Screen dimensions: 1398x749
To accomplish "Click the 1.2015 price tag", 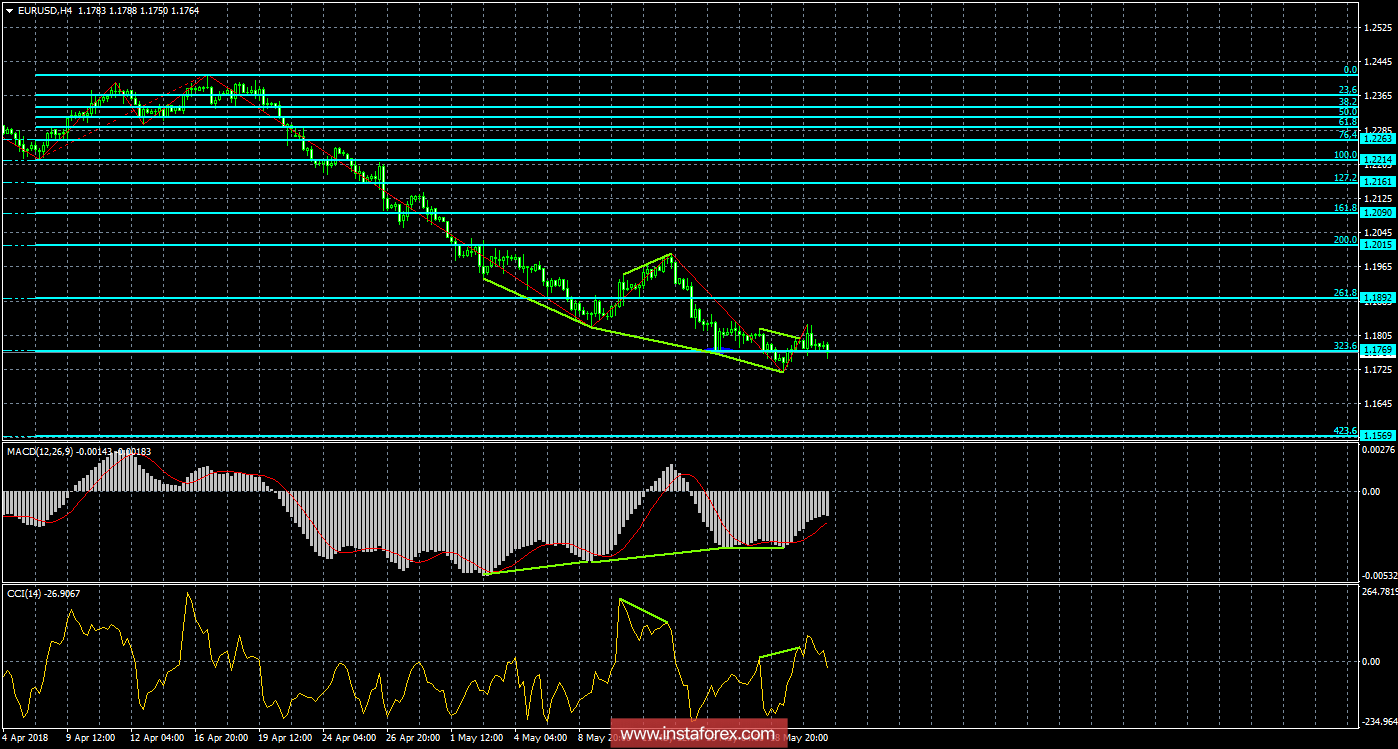I will point(1377,245).
